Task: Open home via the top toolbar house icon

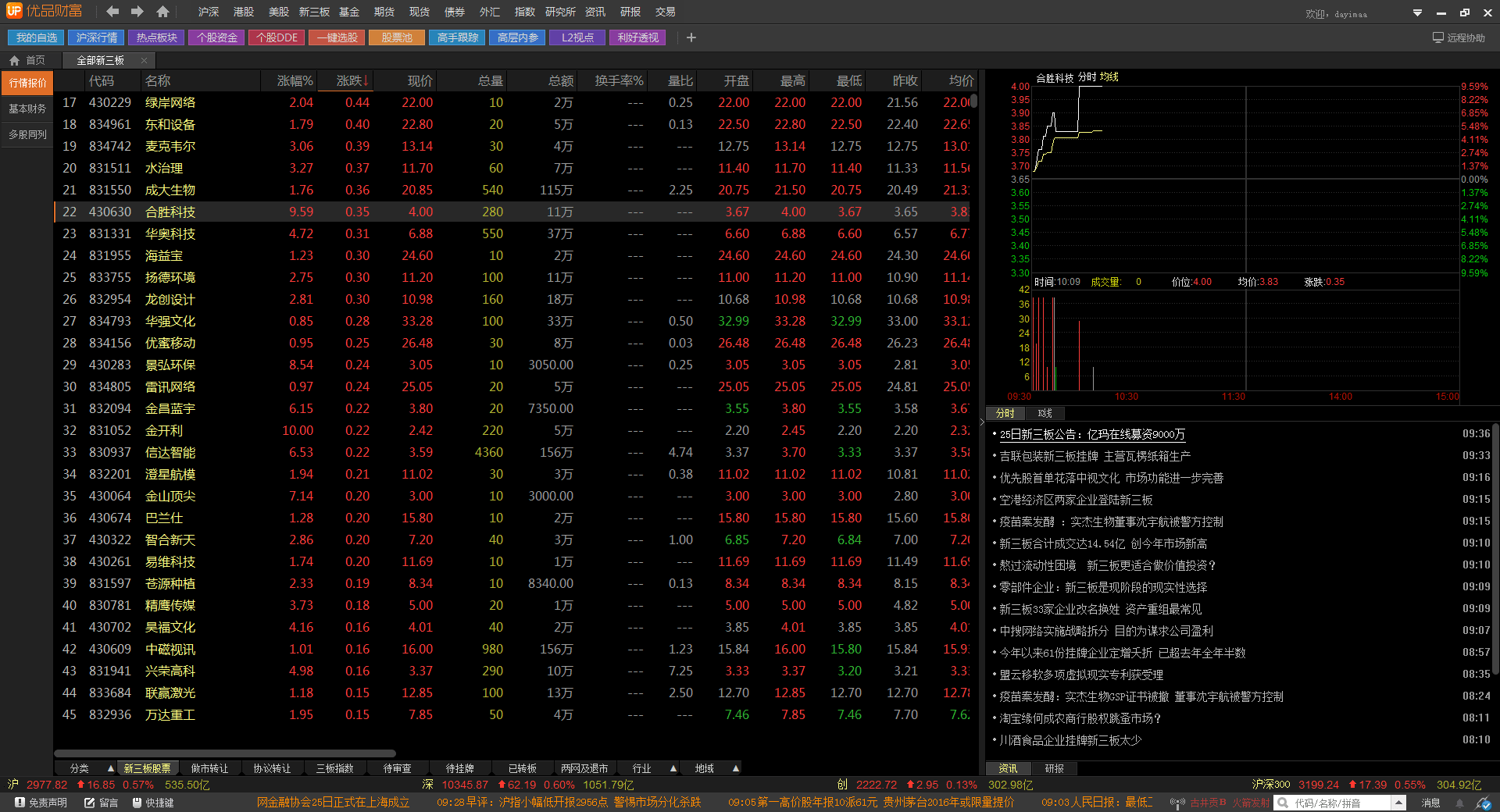Action: pos(162,12)
